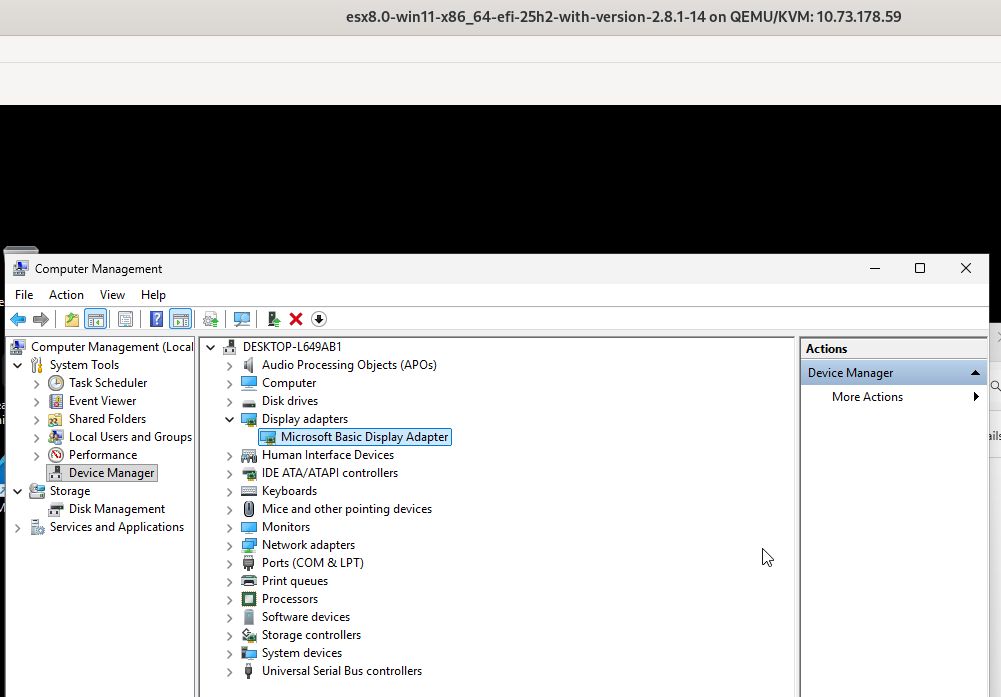The image size is (1001, 697).
Task: Click the IDE ATA/ATAPI controllers icon
Action: coord(249,473)
